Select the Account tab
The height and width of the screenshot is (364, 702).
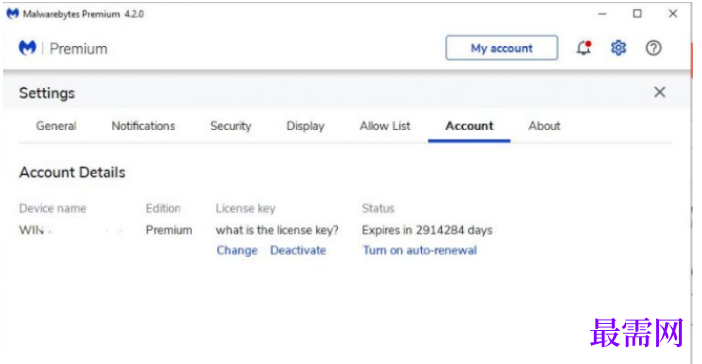(x=469, y=126)
